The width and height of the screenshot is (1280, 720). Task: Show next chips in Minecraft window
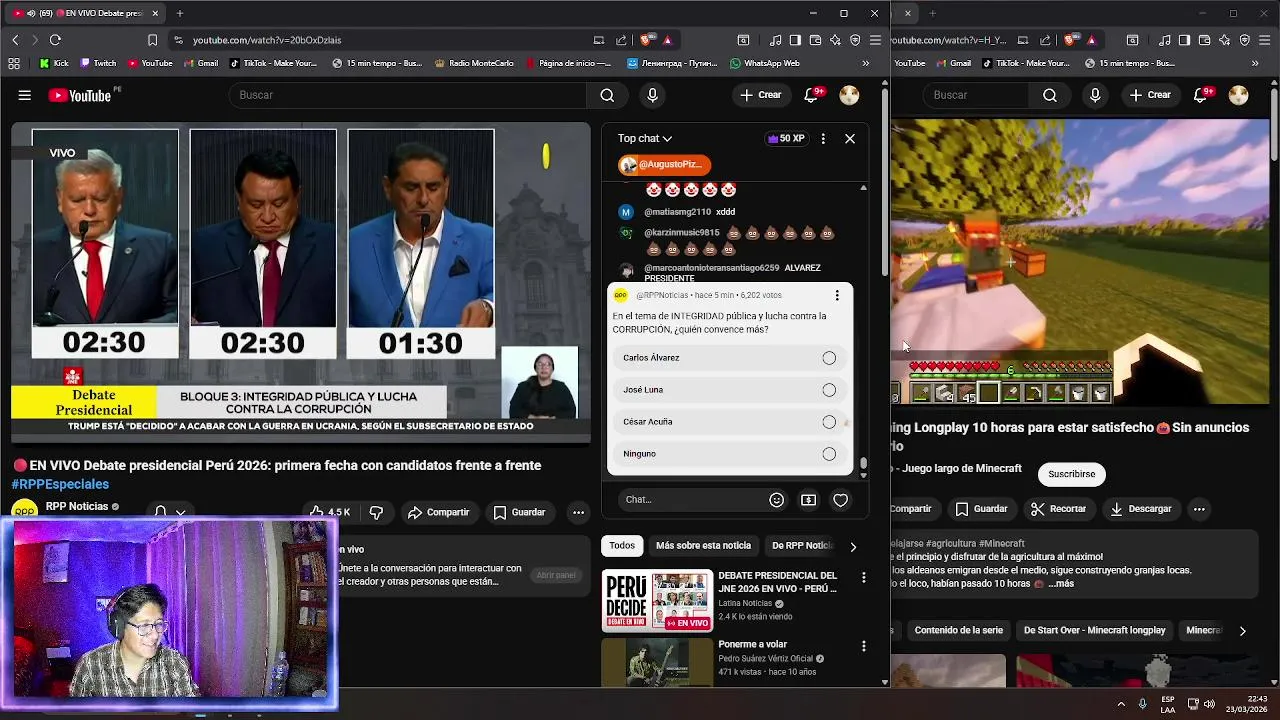pyautogui.click(x=1242, y=631)
